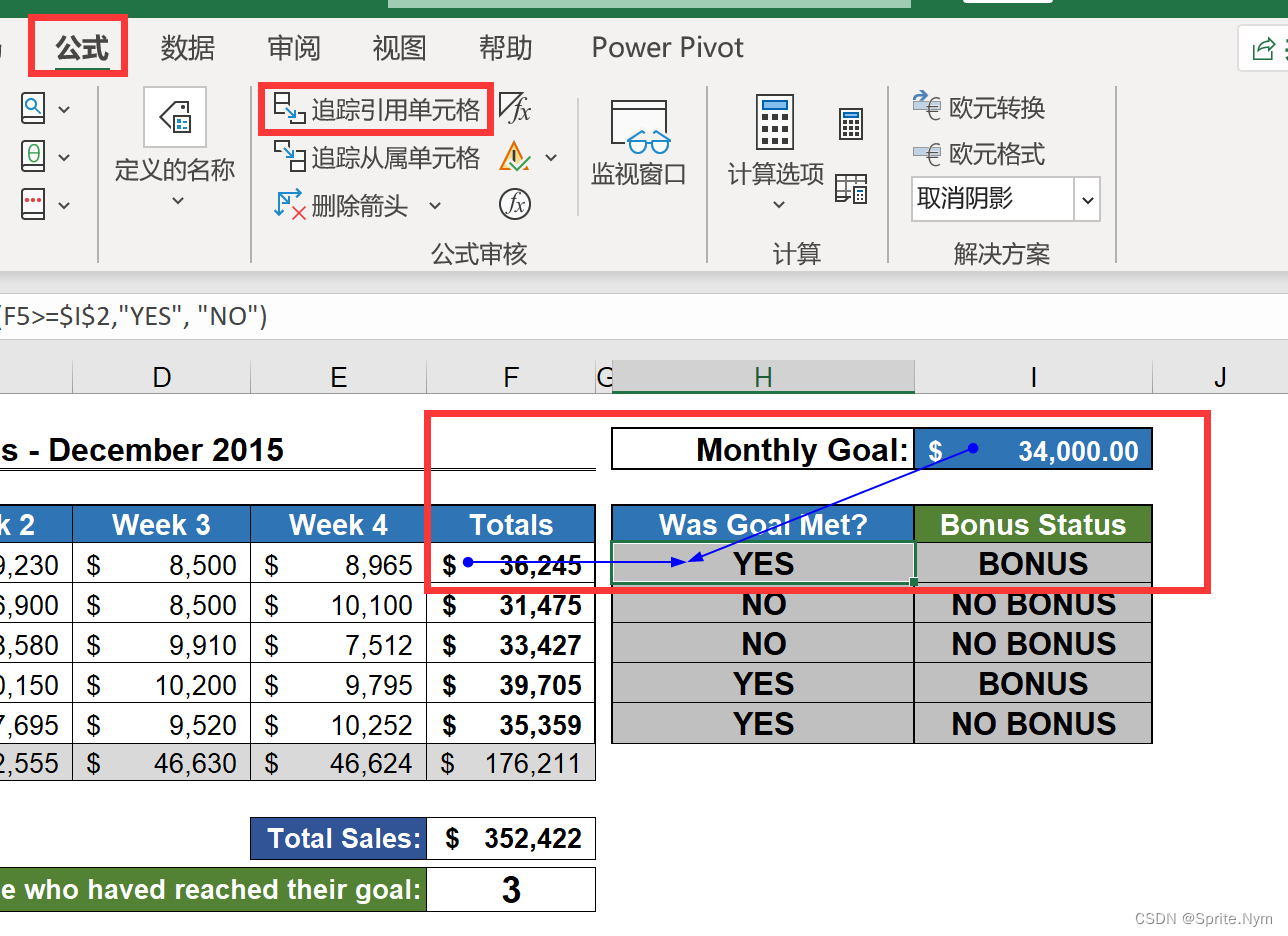Click the lookup and reference function icon
The image size is (1288, 936).
click(33, 107)
